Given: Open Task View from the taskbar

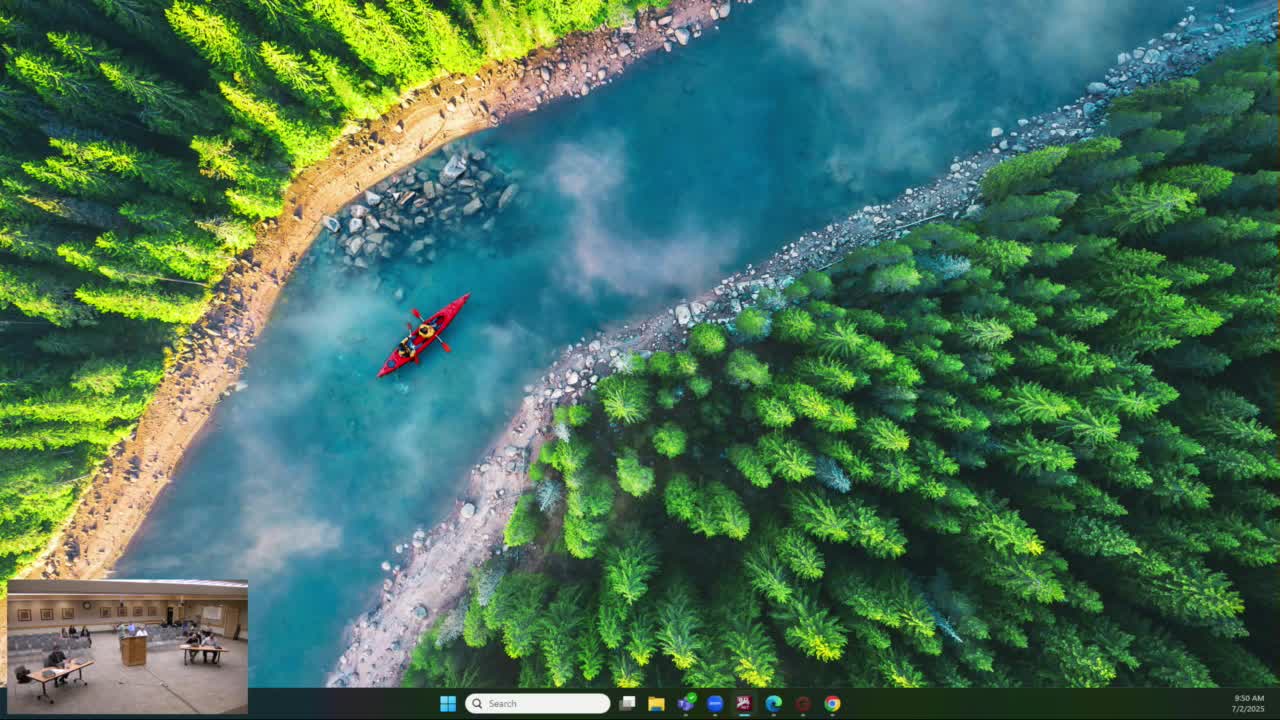Looking at the screenshot, I should click(x=627, y=703).
